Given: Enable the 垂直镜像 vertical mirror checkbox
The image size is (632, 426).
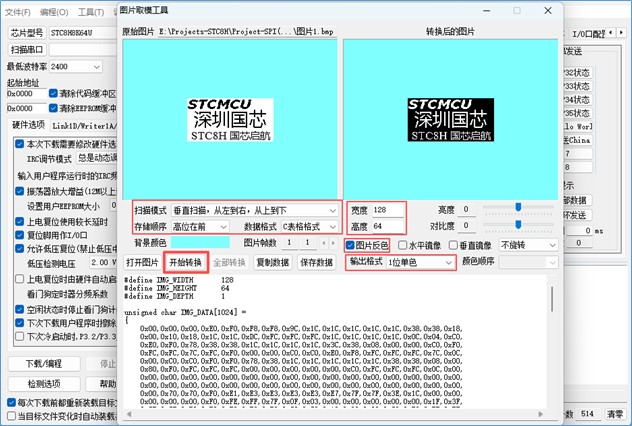Looking at the screenshot, I should tap(453, 245).
